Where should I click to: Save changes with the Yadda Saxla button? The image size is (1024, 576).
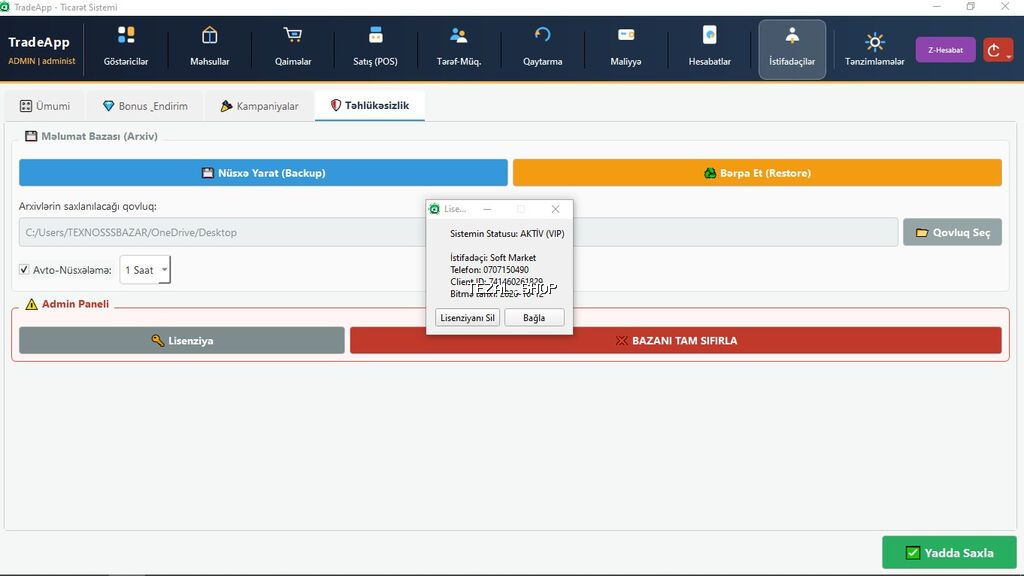pos(948,552)
